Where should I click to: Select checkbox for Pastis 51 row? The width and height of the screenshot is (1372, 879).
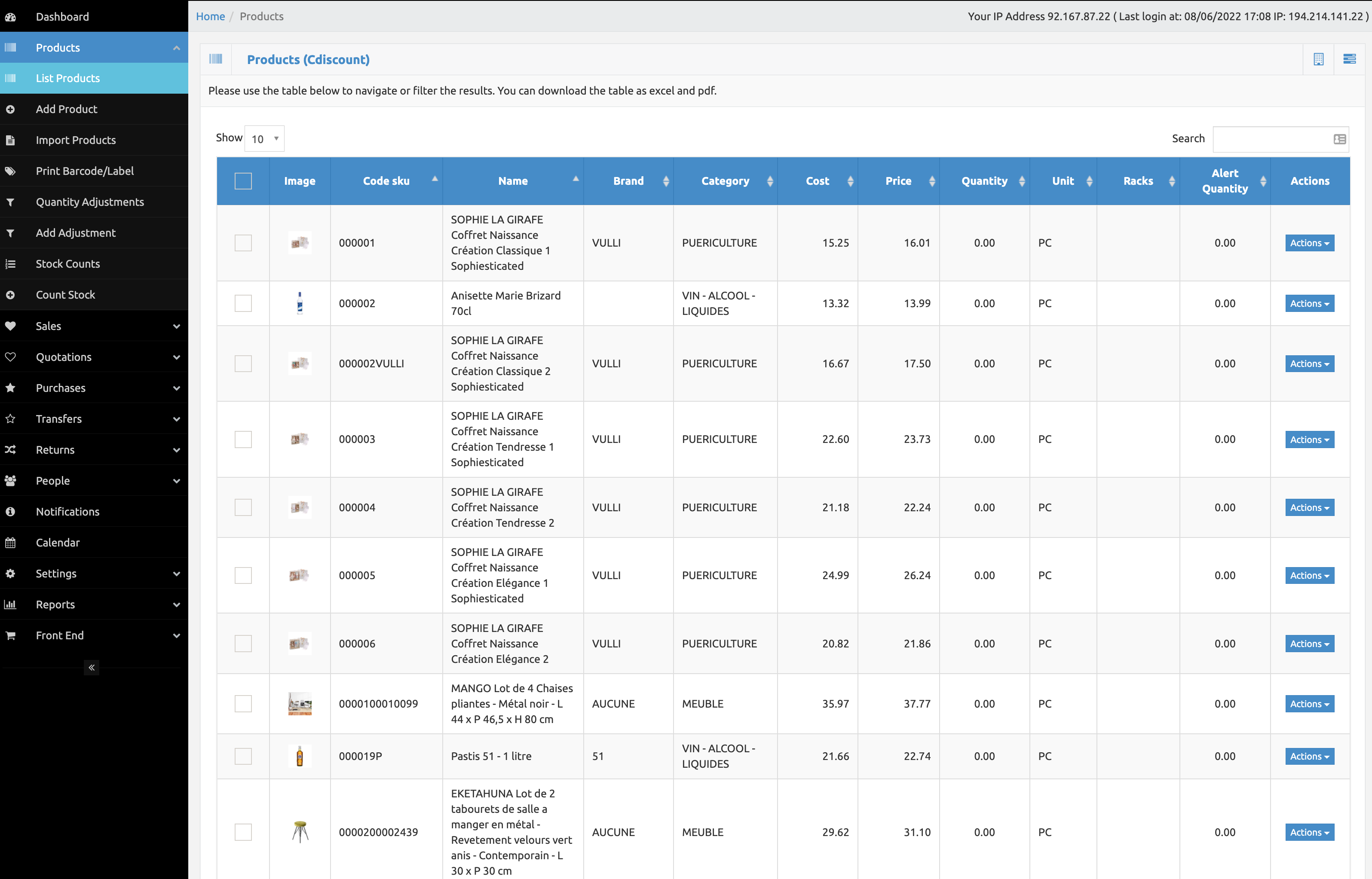pos(243,756)
